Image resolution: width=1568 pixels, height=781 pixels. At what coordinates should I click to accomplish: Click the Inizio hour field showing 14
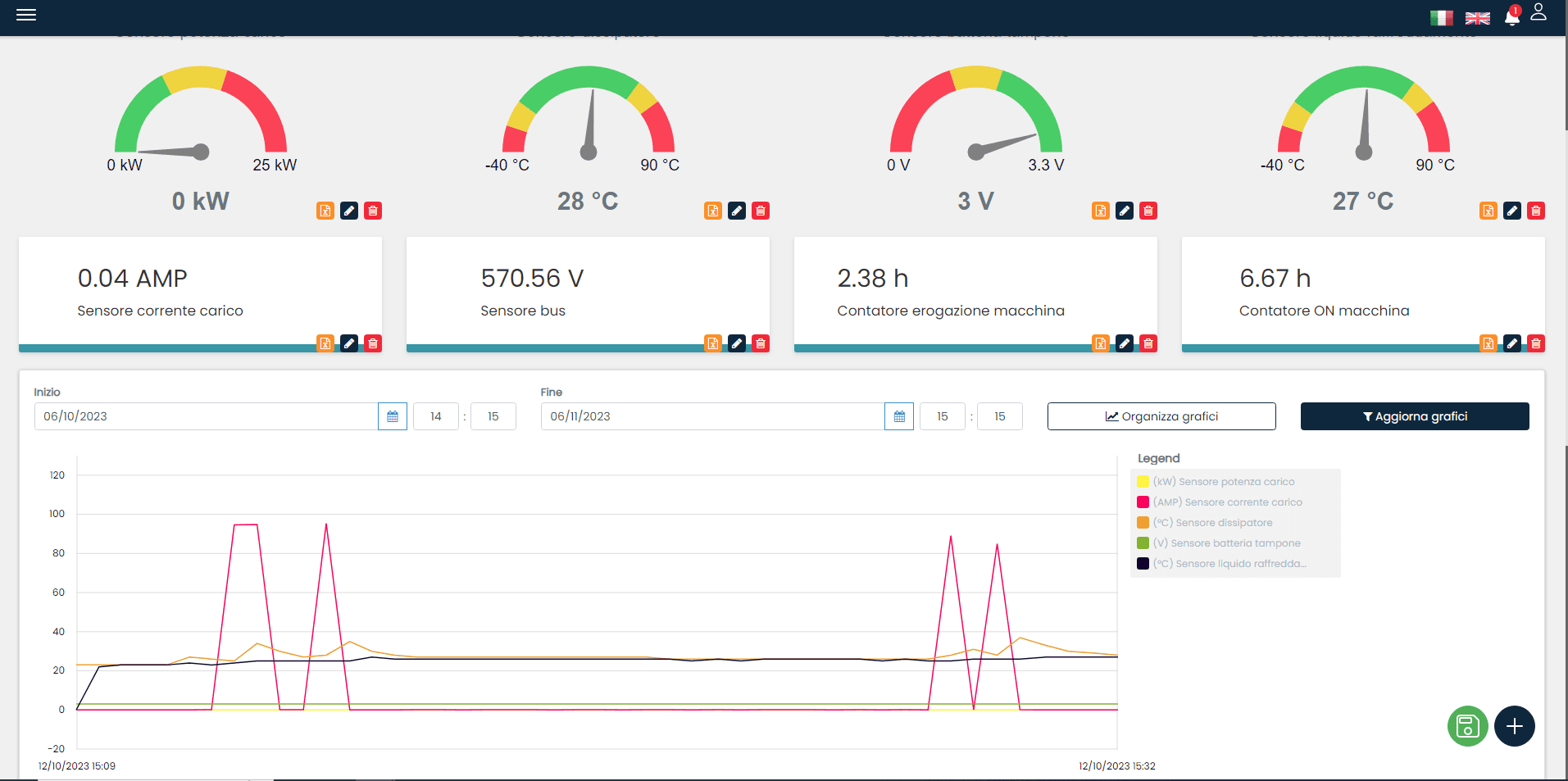436,416
